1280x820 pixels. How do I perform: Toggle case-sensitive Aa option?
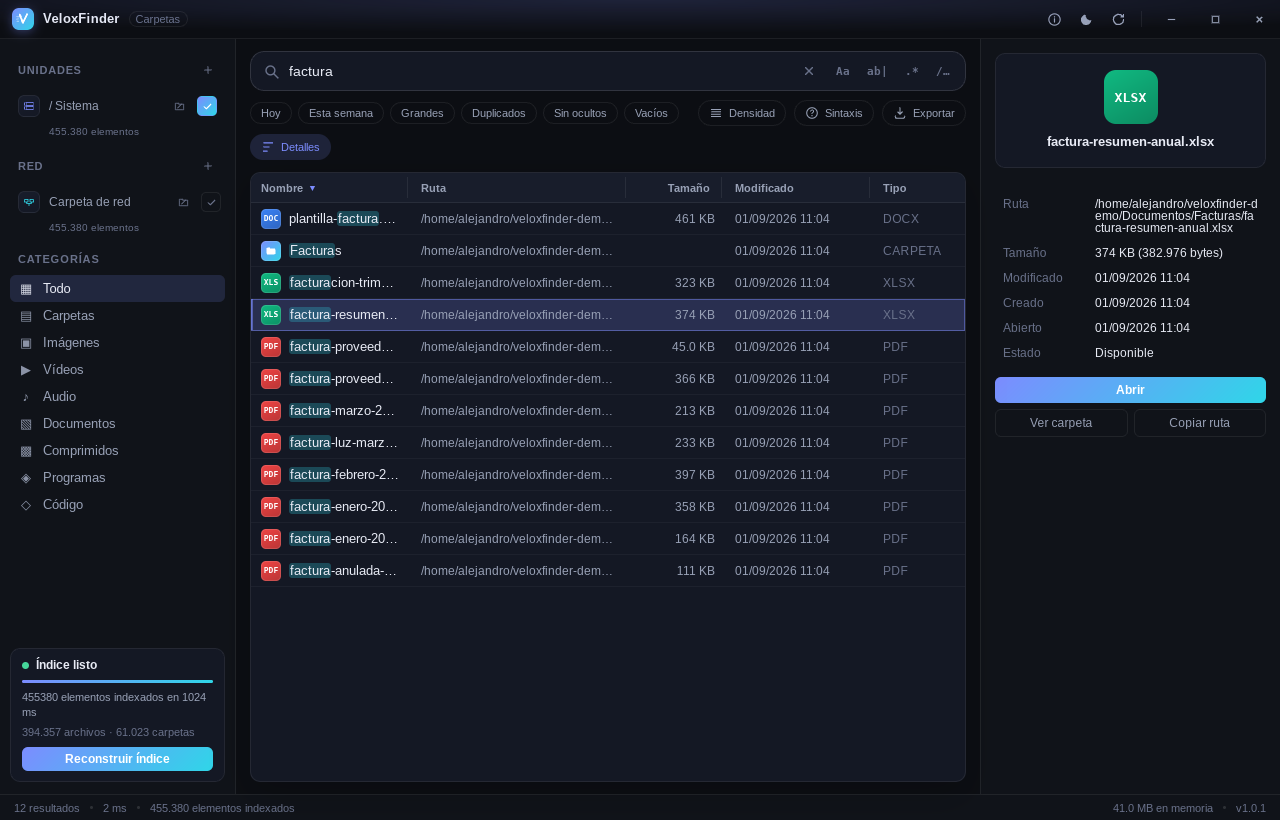(843, 71)
